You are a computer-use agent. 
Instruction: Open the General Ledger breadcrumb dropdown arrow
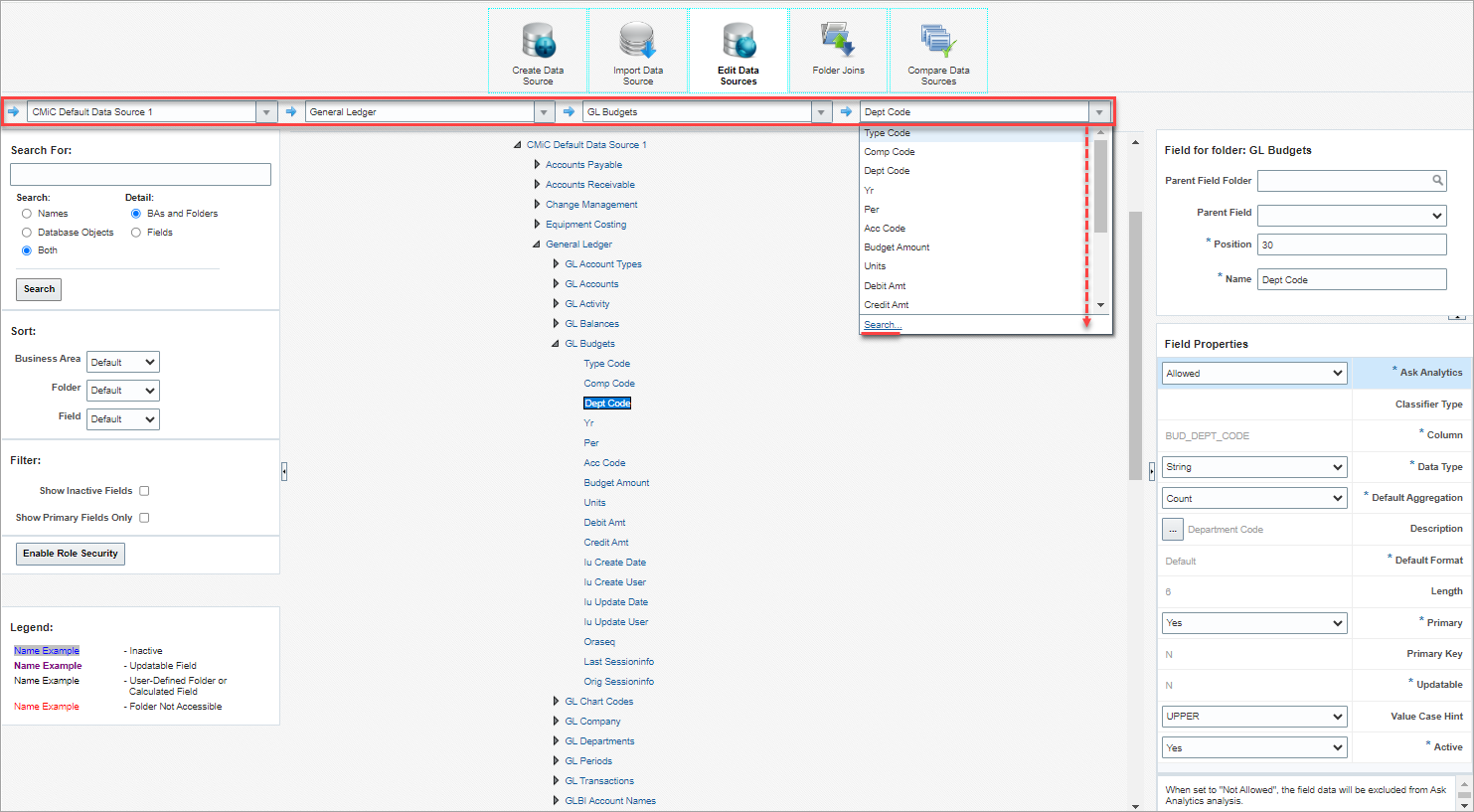tap(544, 112)
